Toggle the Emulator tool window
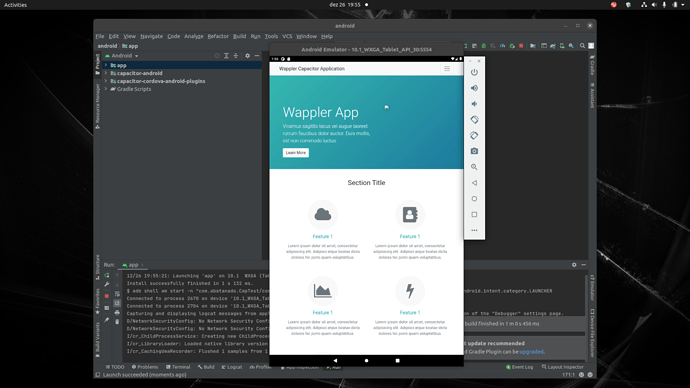Screen dimensions: 690x388 coord(592,288)
